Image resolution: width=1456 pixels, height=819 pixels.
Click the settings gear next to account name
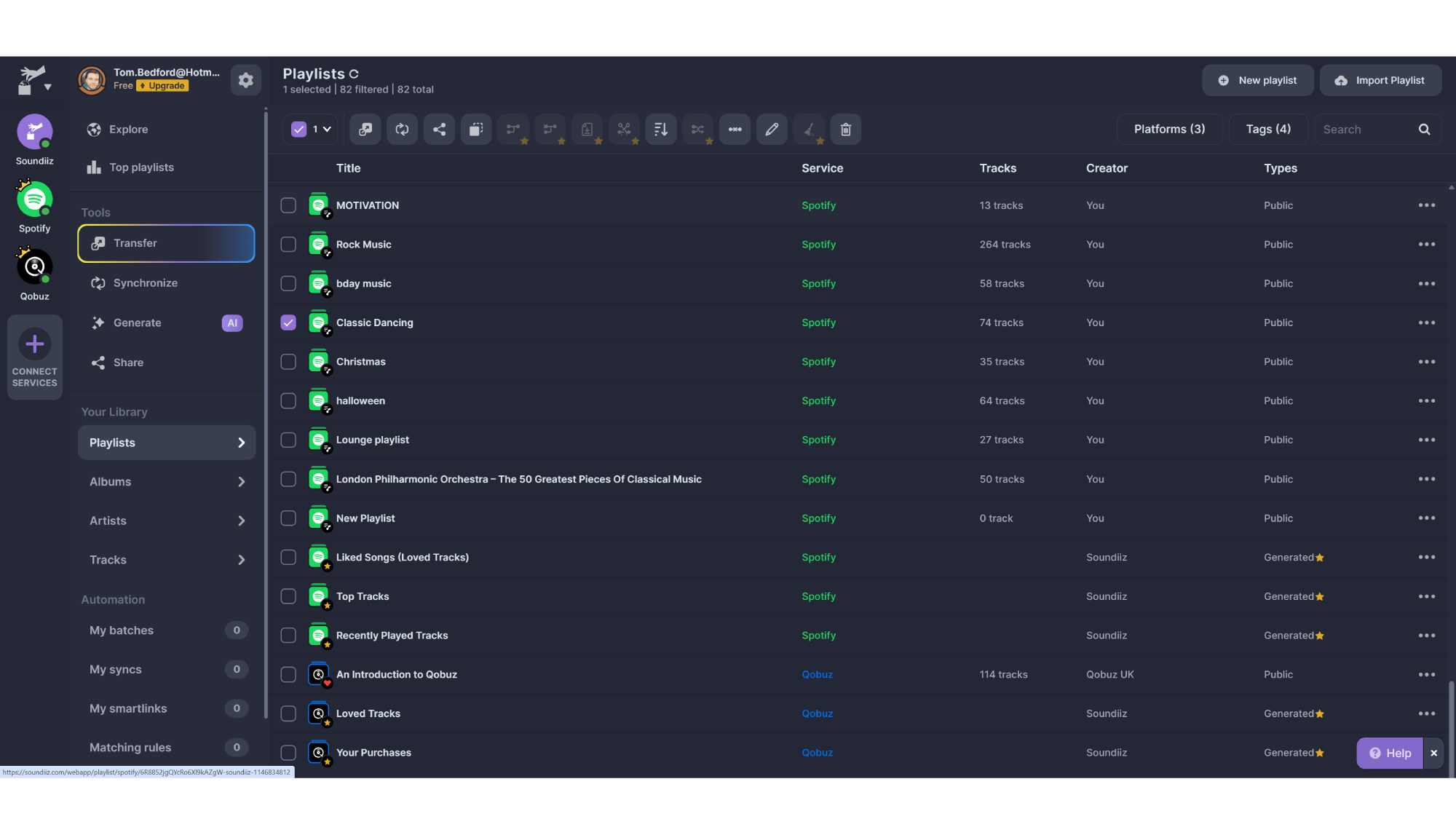(245, 80)
